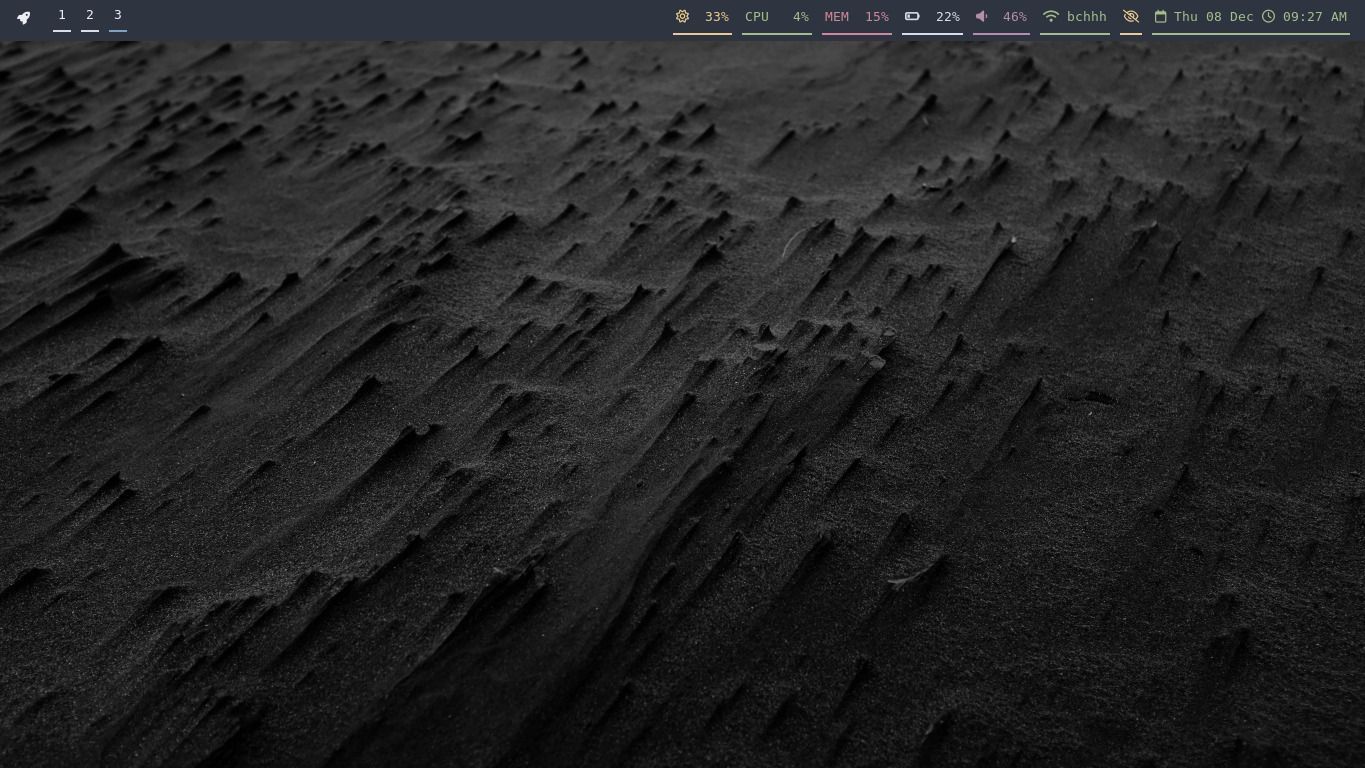This screenshot has height=768, width=1365.
Task: Open the battery status icon
Action: pyautogui.click(x=911, y=16)
